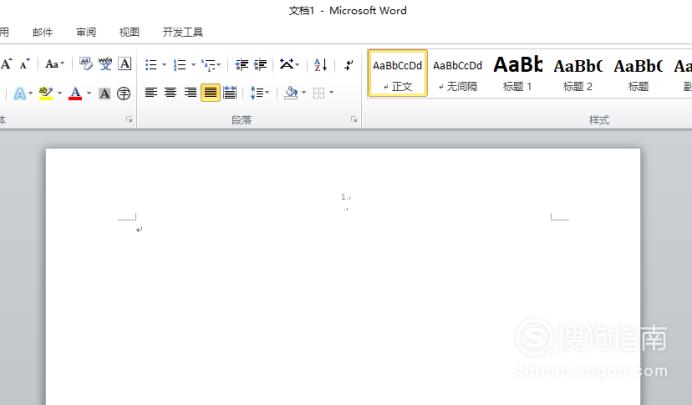
Task: Select the 正文 style
Action: click(398, 73)
